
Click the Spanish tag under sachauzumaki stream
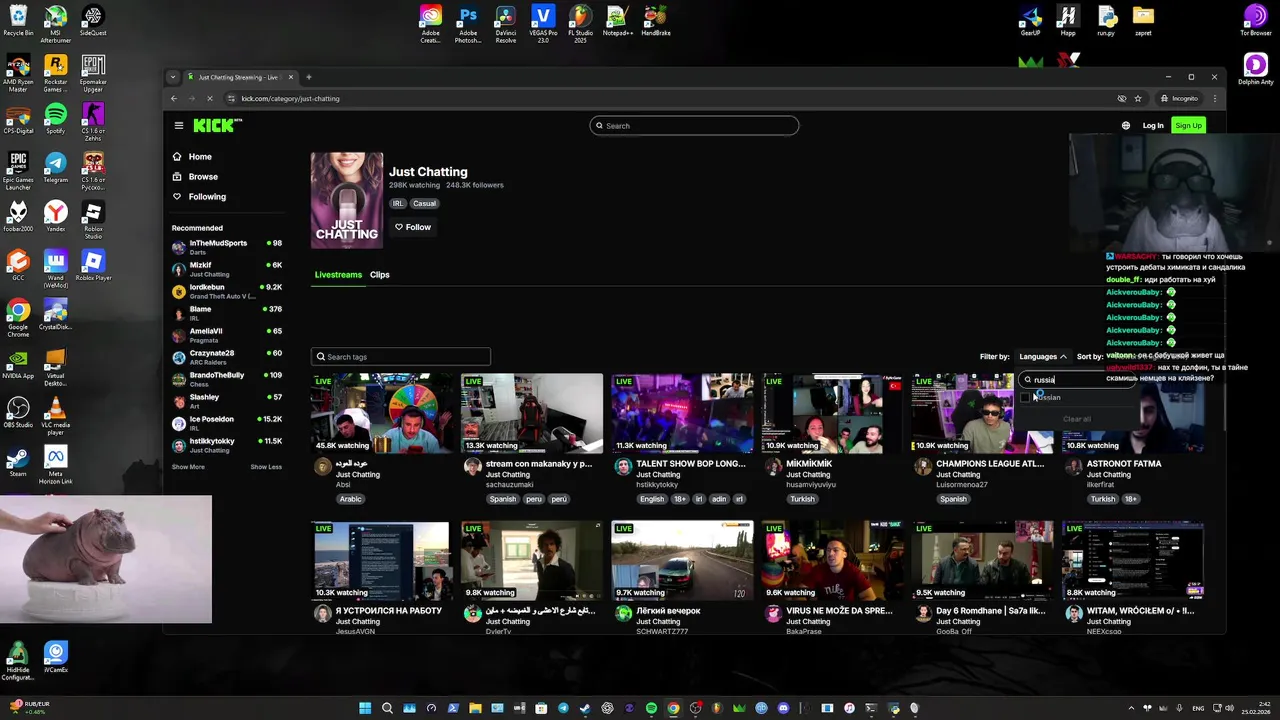pyautogui.click(x=503, y=499)
